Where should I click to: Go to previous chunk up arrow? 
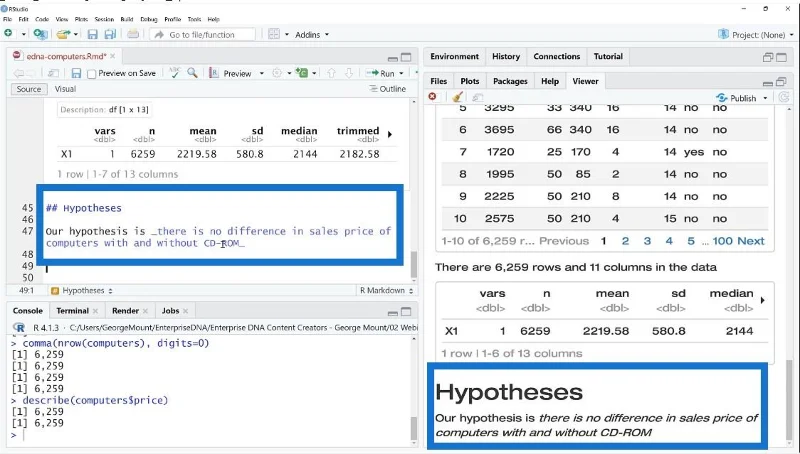(331, 73)
